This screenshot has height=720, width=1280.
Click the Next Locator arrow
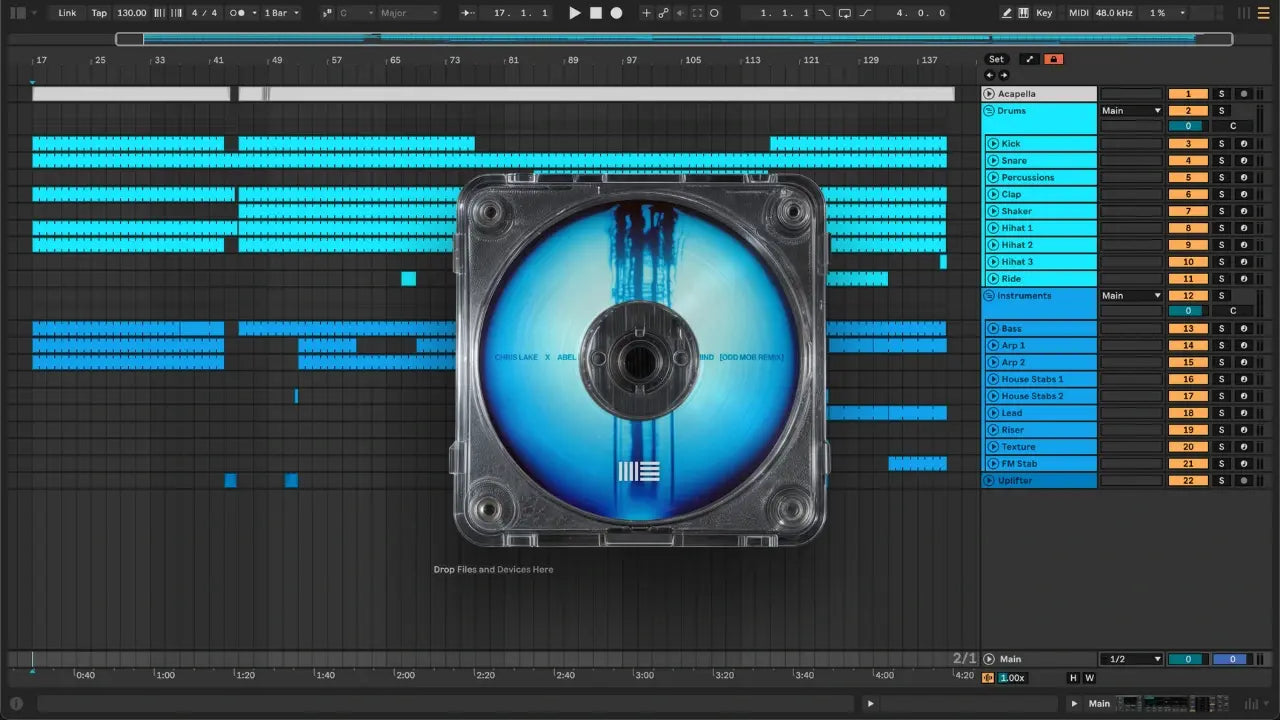click(1004, 75)
